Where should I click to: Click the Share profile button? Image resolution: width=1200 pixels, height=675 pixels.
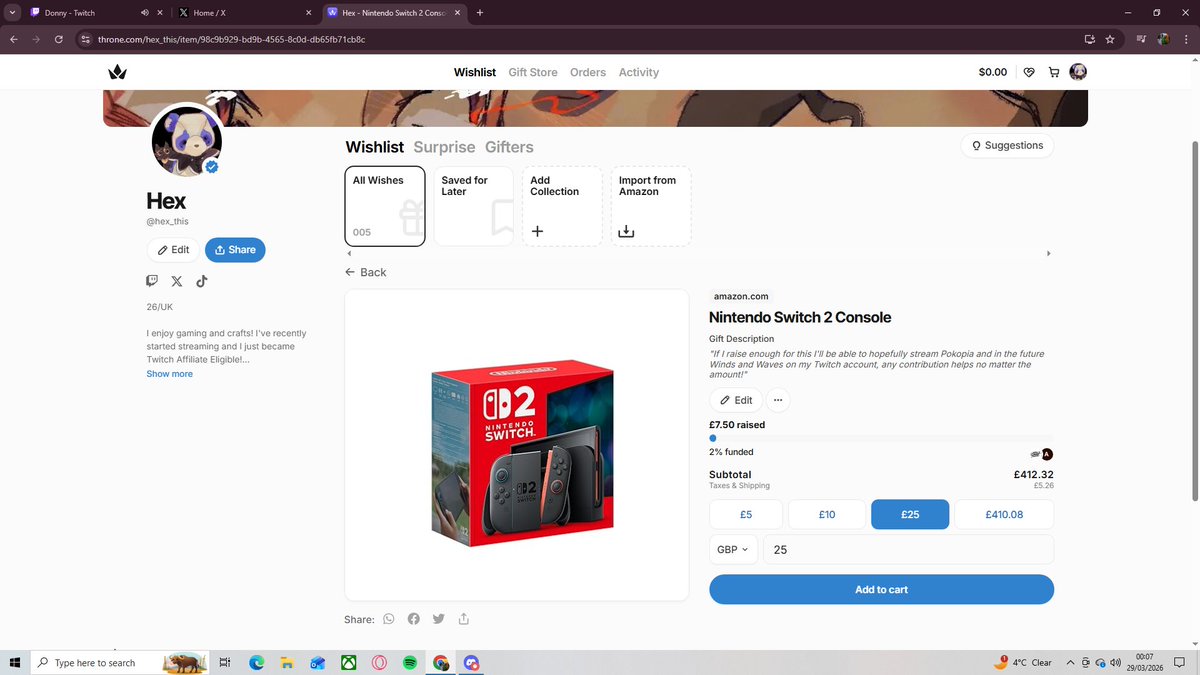pos(235,250)
